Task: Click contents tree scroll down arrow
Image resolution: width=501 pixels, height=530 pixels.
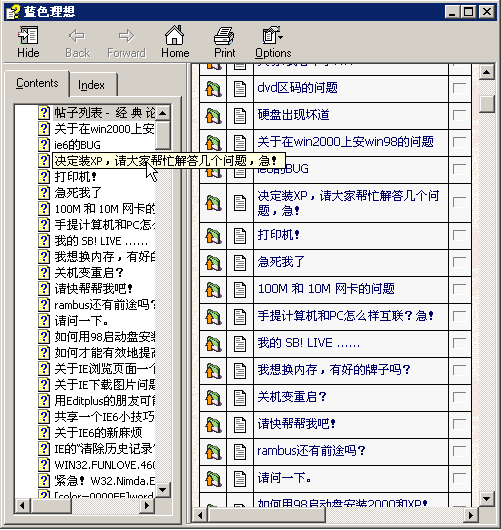Action: pyautogui.click(x=163, y=490)
